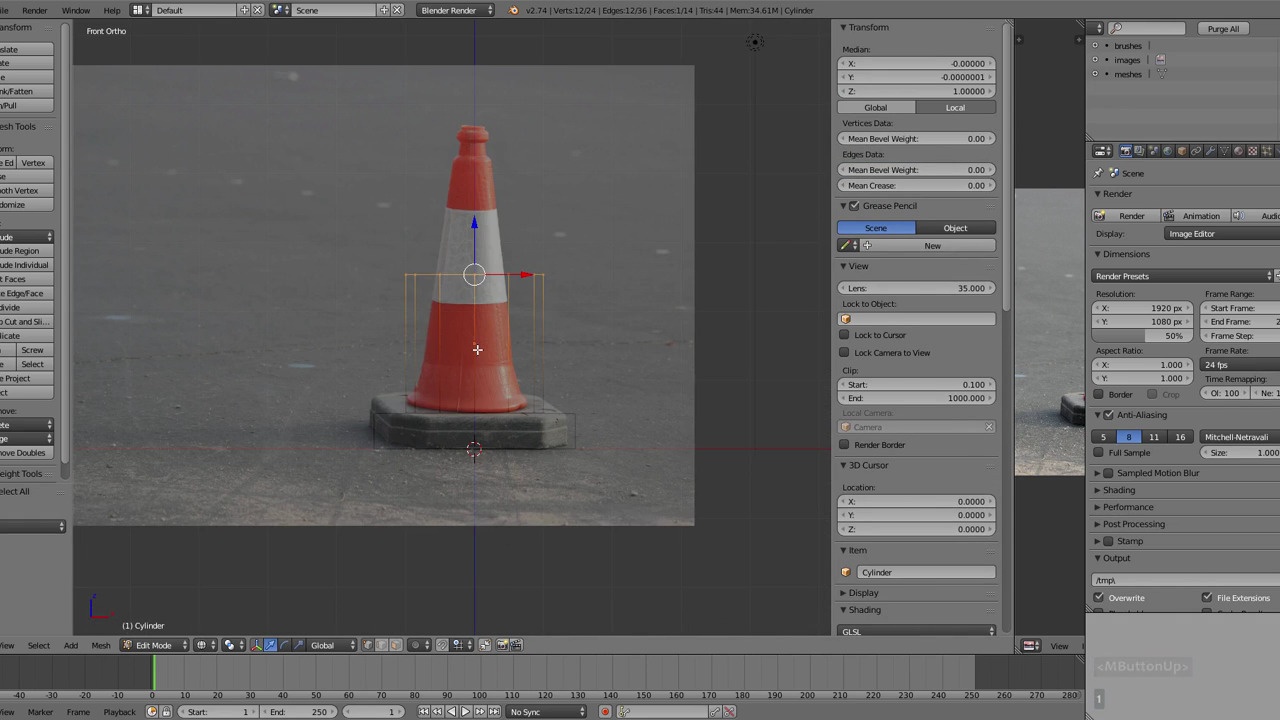Open the Blender Render engine dropdown
1280x720 pixels.
[x=456, y=10]
